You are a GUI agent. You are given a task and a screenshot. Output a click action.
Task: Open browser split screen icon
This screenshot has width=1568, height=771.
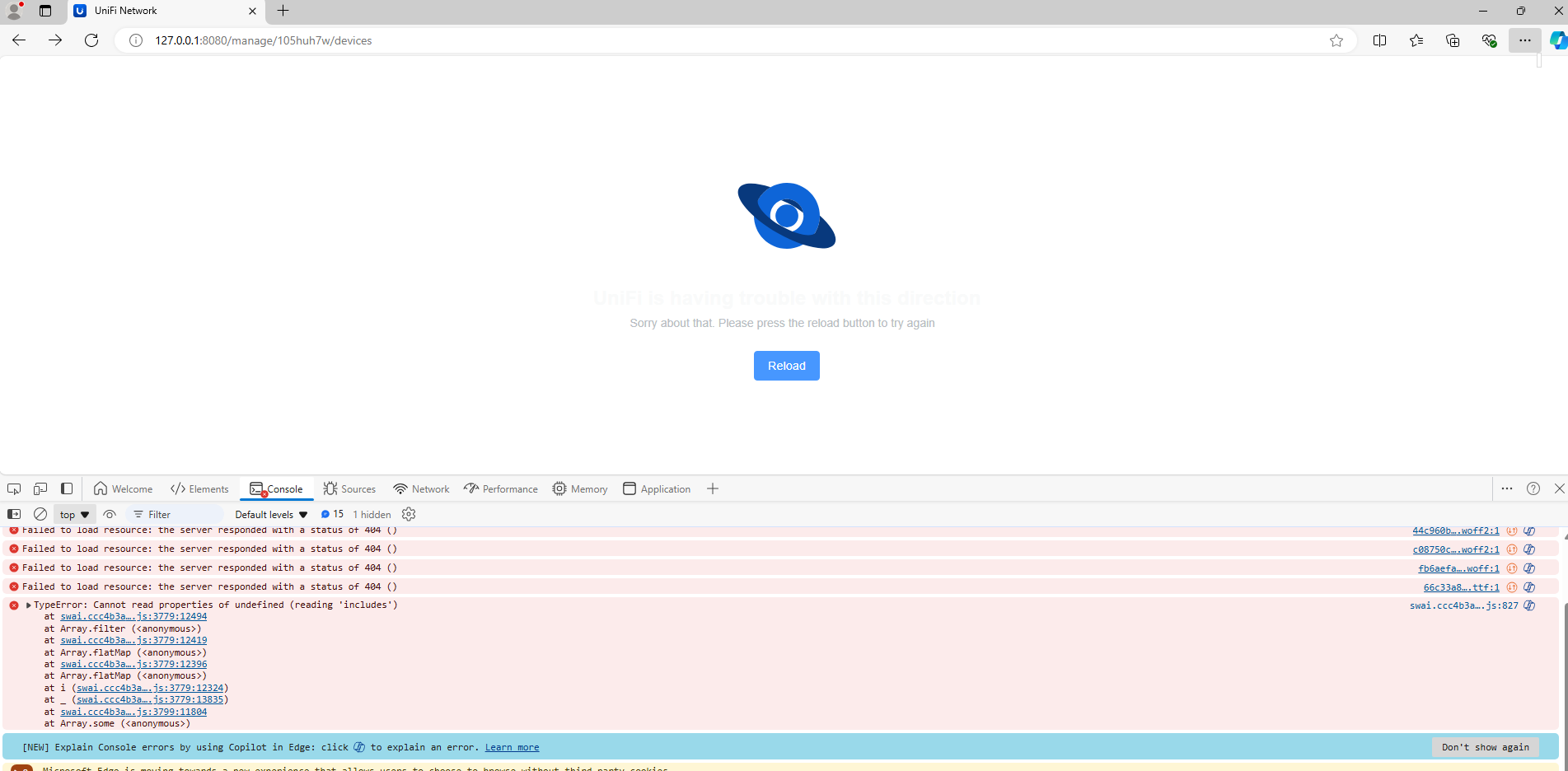[x=1379, y=40]
